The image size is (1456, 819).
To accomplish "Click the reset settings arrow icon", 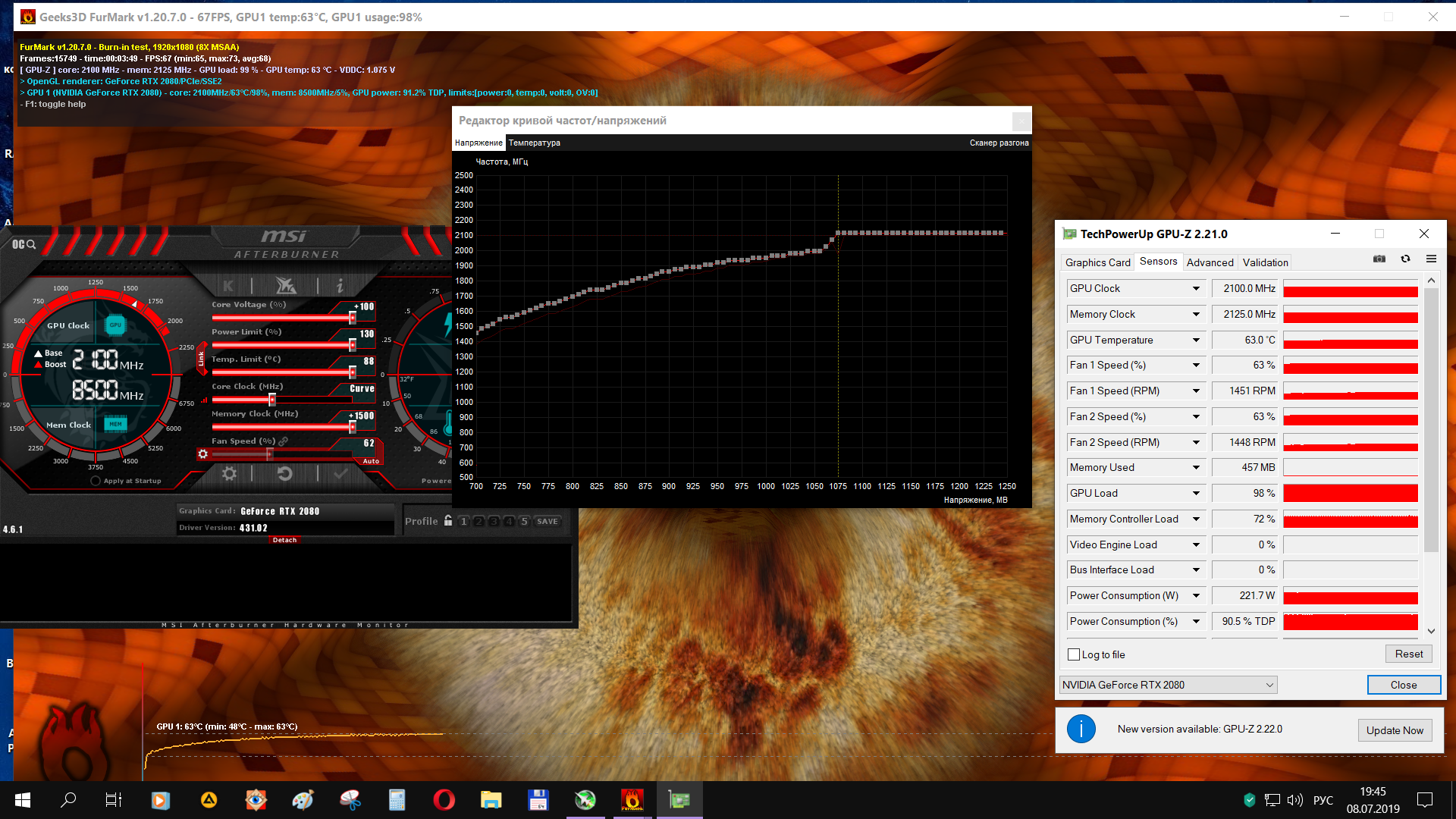I will point(284,474).
